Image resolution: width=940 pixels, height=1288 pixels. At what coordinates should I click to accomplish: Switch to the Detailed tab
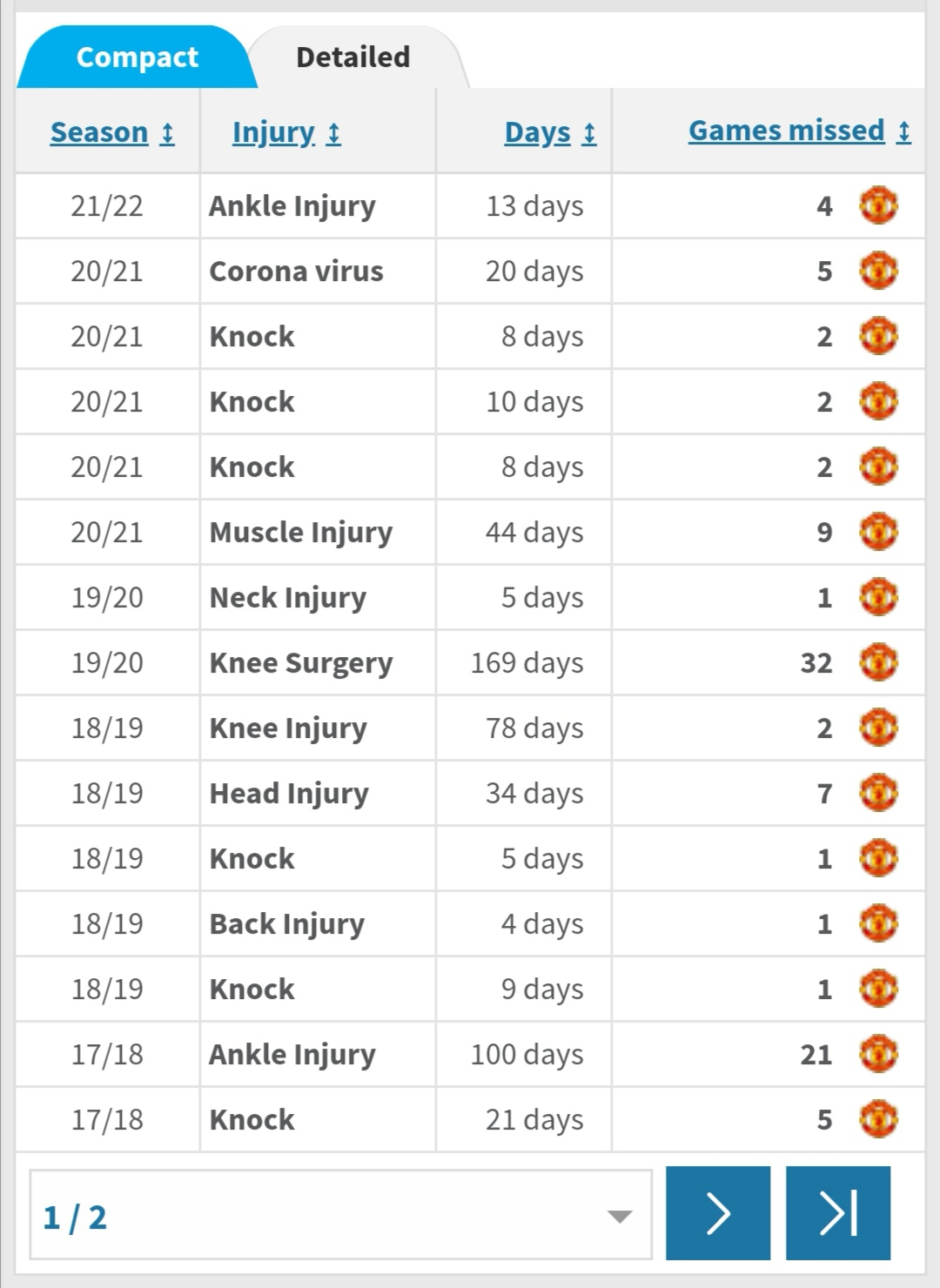click(x=352, y=57)
